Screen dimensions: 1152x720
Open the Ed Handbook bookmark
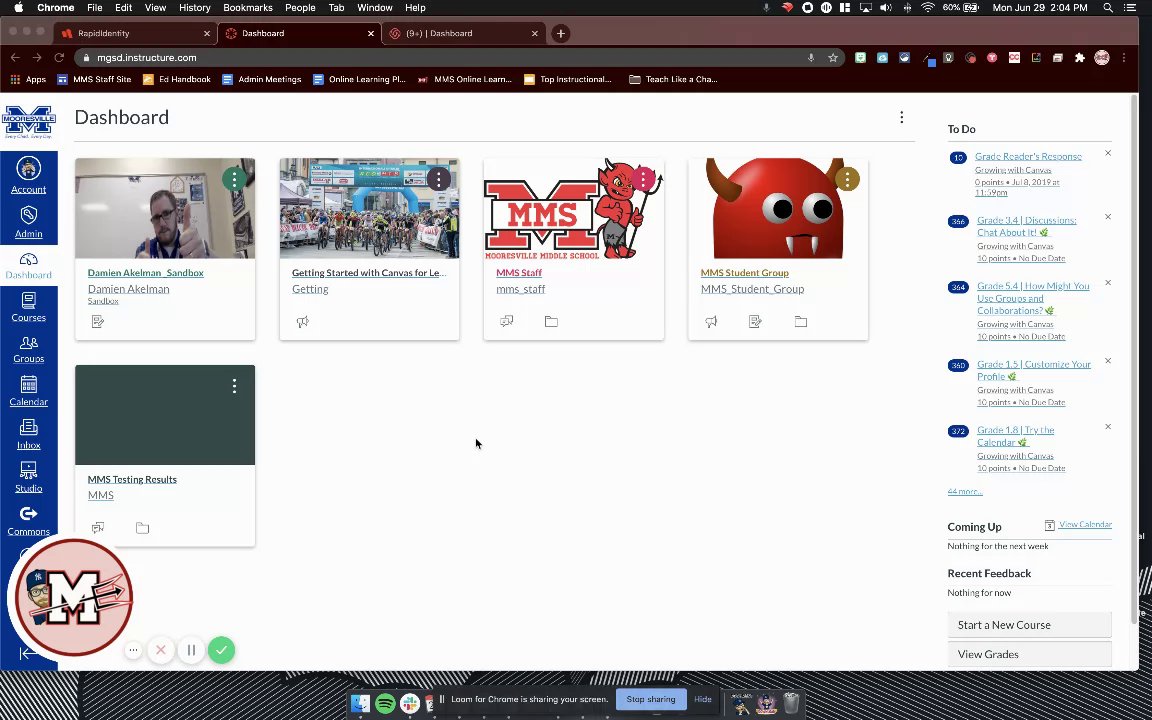pos(177,79)
